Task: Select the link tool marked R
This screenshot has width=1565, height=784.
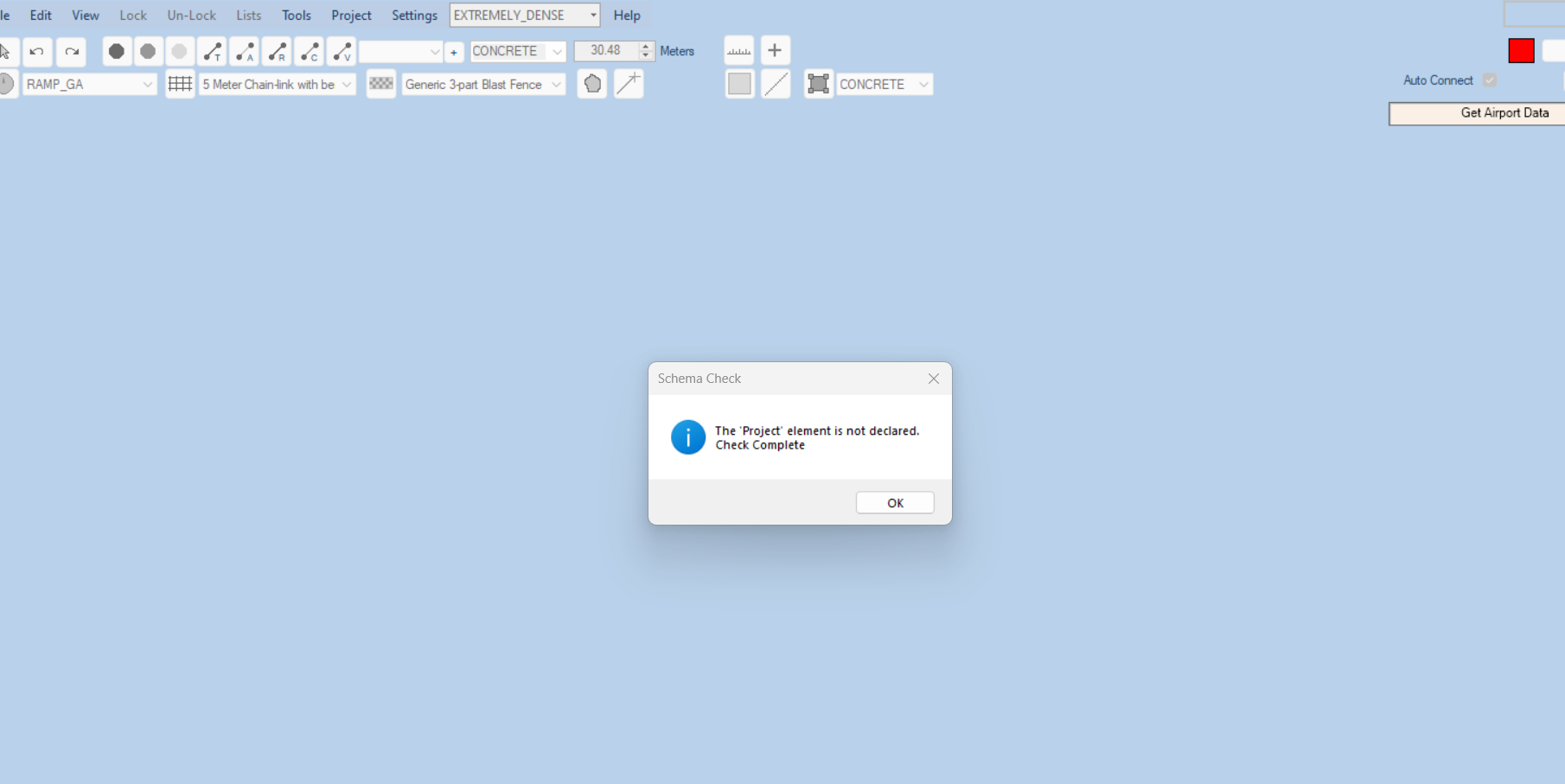Action: tap(277, 52)
